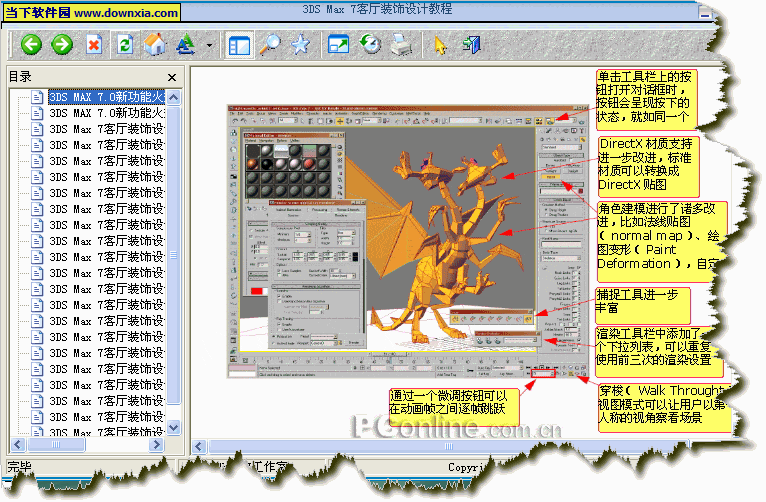The width and height of the screenshot is (766, 502).
Task: Go to the Home page icon
Action: (x=154, y=44)
